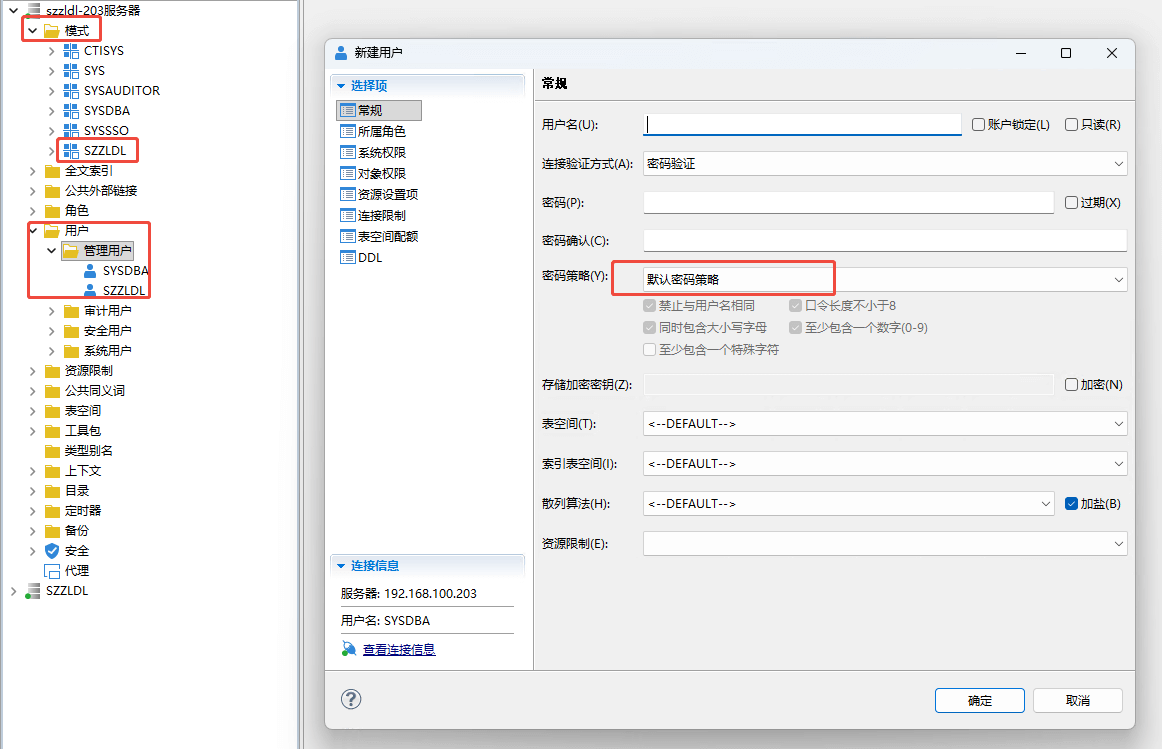Open the 密码策略 dropdown

[1118, 280]
